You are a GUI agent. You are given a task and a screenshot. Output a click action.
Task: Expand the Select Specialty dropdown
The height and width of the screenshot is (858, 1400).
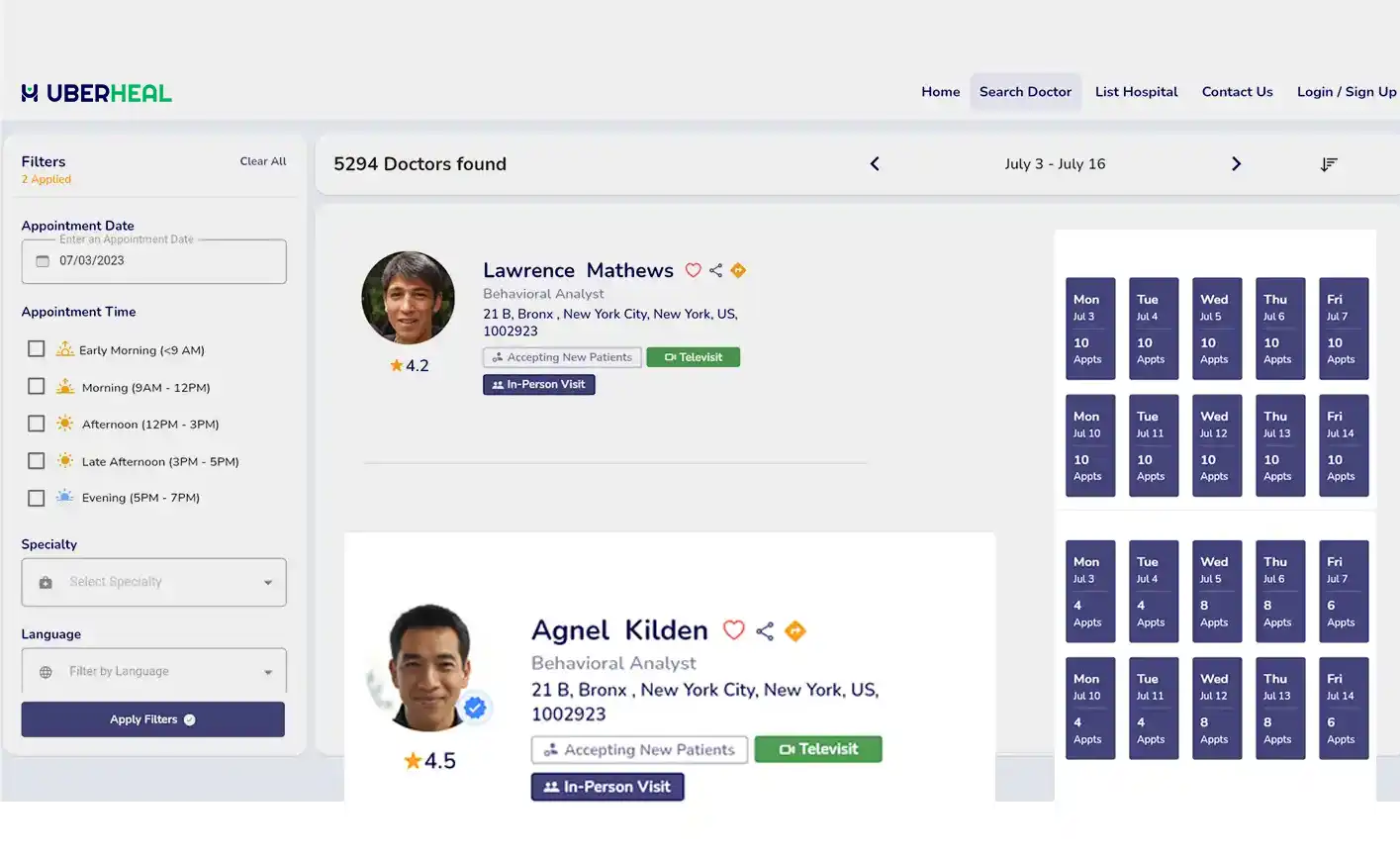tap(153, 582)
